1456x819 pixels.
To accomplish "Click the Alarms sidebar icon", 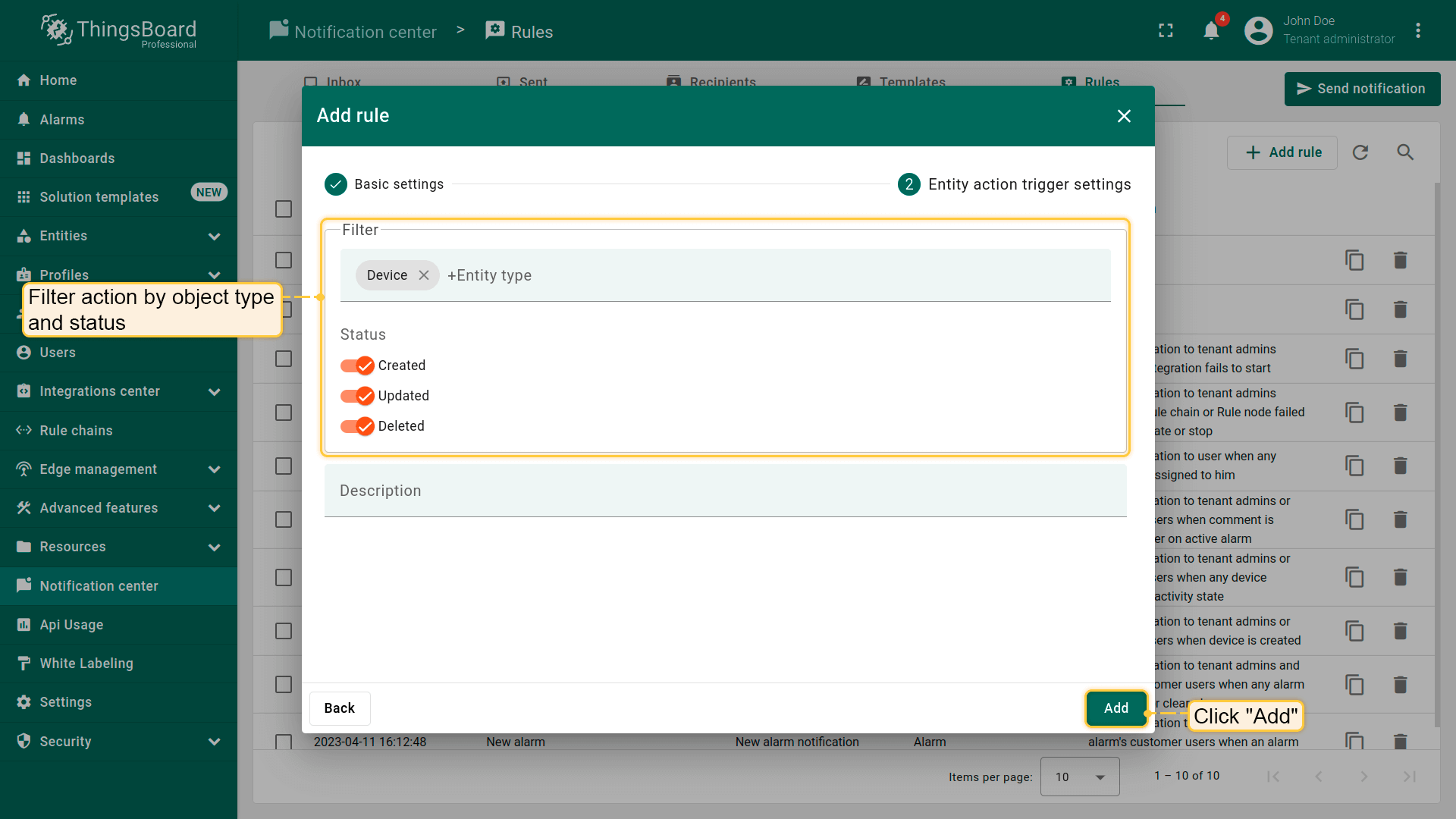I will (x=24, y=119).
